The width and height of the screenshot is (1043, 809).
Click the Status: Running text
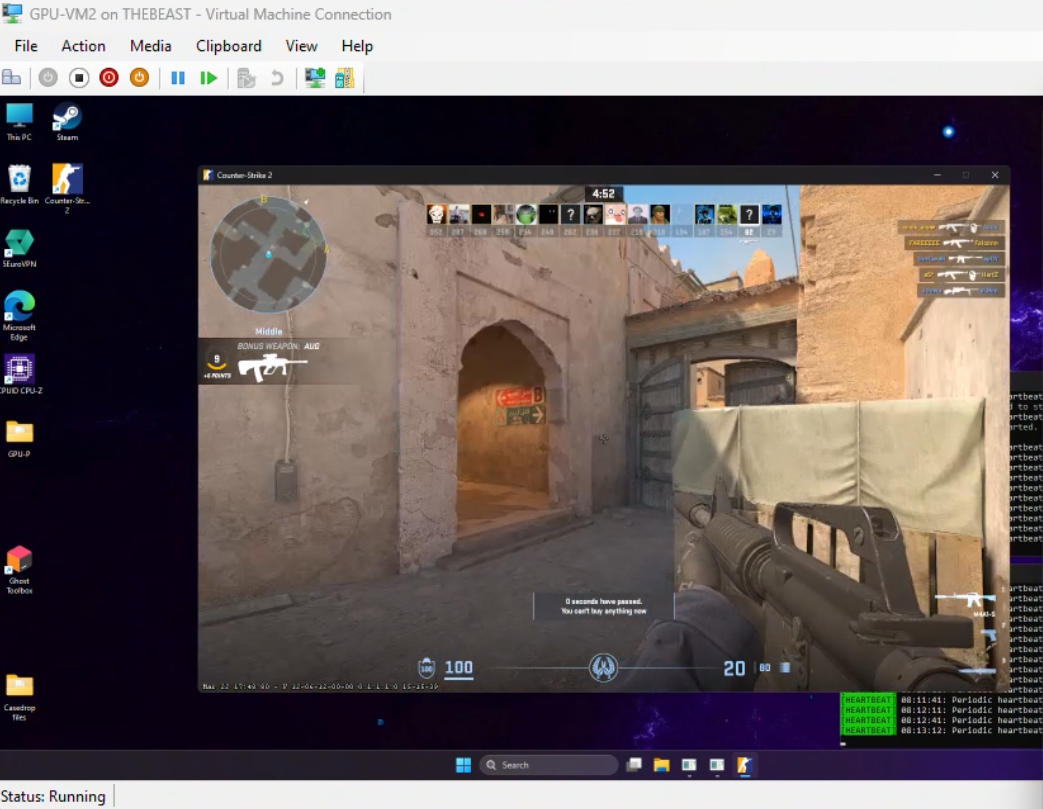tap(53, 796)
